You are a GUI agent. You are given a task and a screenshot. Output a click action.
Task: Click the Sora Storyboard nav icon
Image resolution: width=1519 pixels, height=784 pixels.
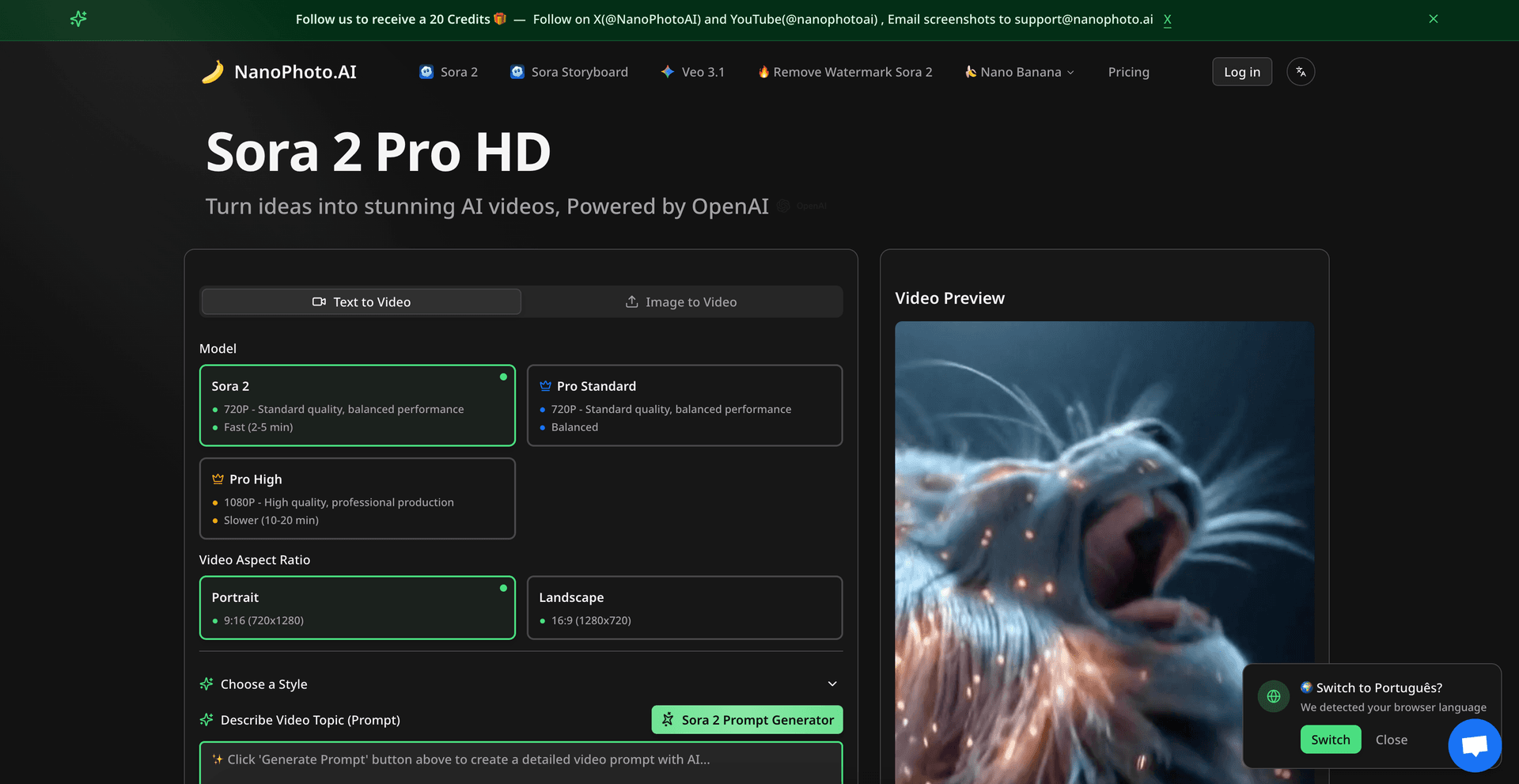(x=517, y=72)
